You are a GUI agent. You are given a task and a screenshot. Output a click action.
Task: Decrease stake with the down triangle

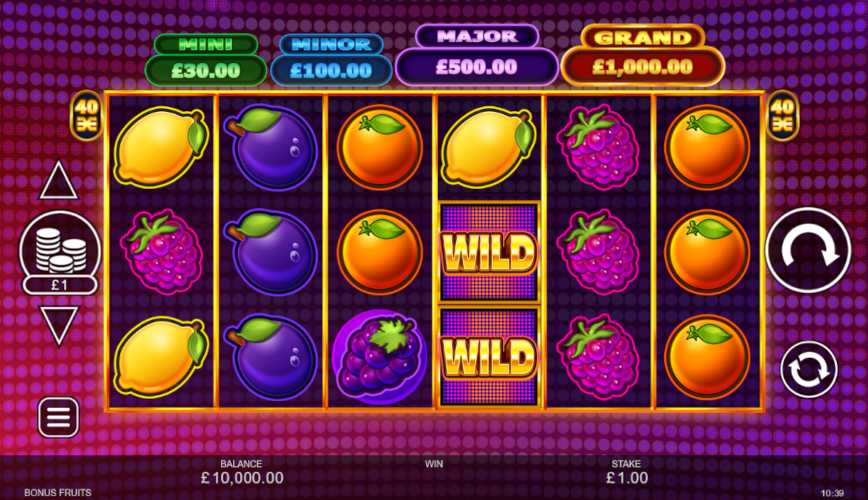(59, 326)
